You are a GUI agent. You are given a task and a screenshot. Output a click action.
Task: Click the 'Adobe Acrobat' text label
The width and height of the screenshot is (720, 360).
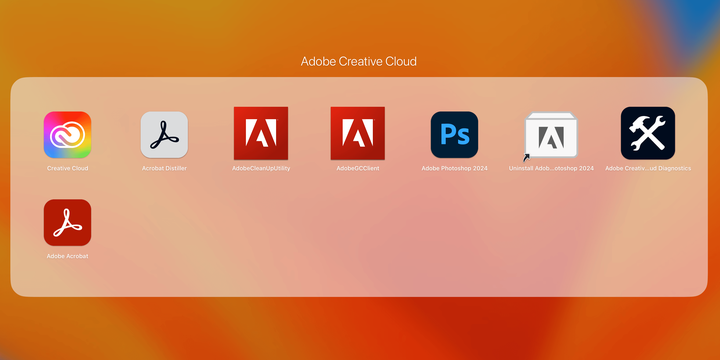tap(68, 256)
